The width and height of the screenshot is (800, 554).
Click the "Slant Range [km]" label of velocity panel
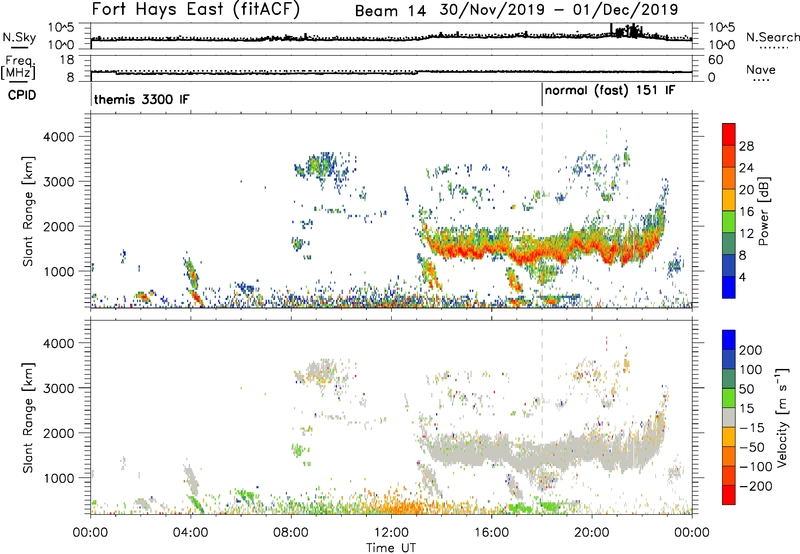(28, 418)
